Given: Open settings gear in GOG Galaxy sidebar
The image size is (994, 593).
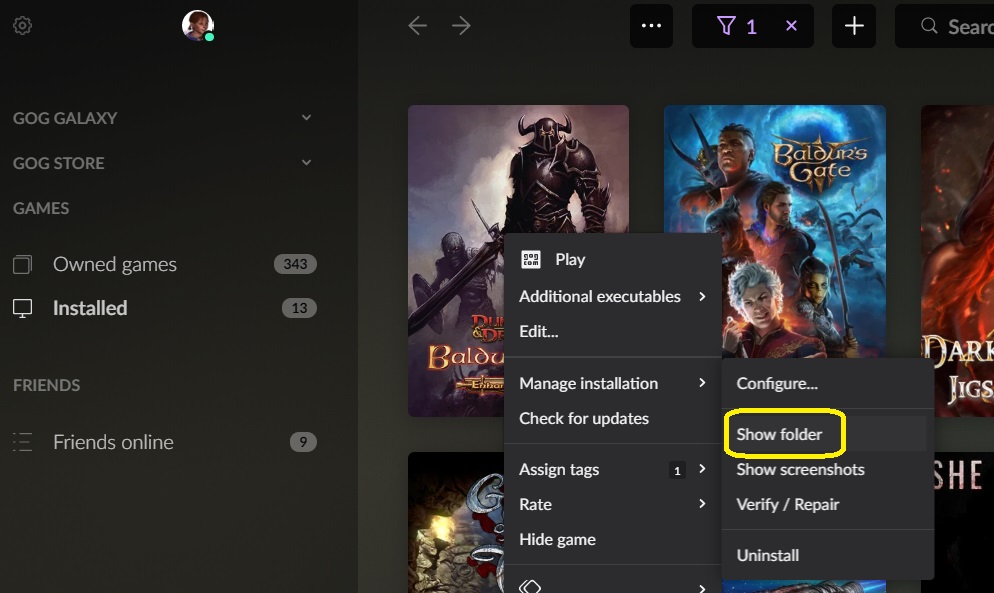Looking at the screenshot, I should click(22, 25).
